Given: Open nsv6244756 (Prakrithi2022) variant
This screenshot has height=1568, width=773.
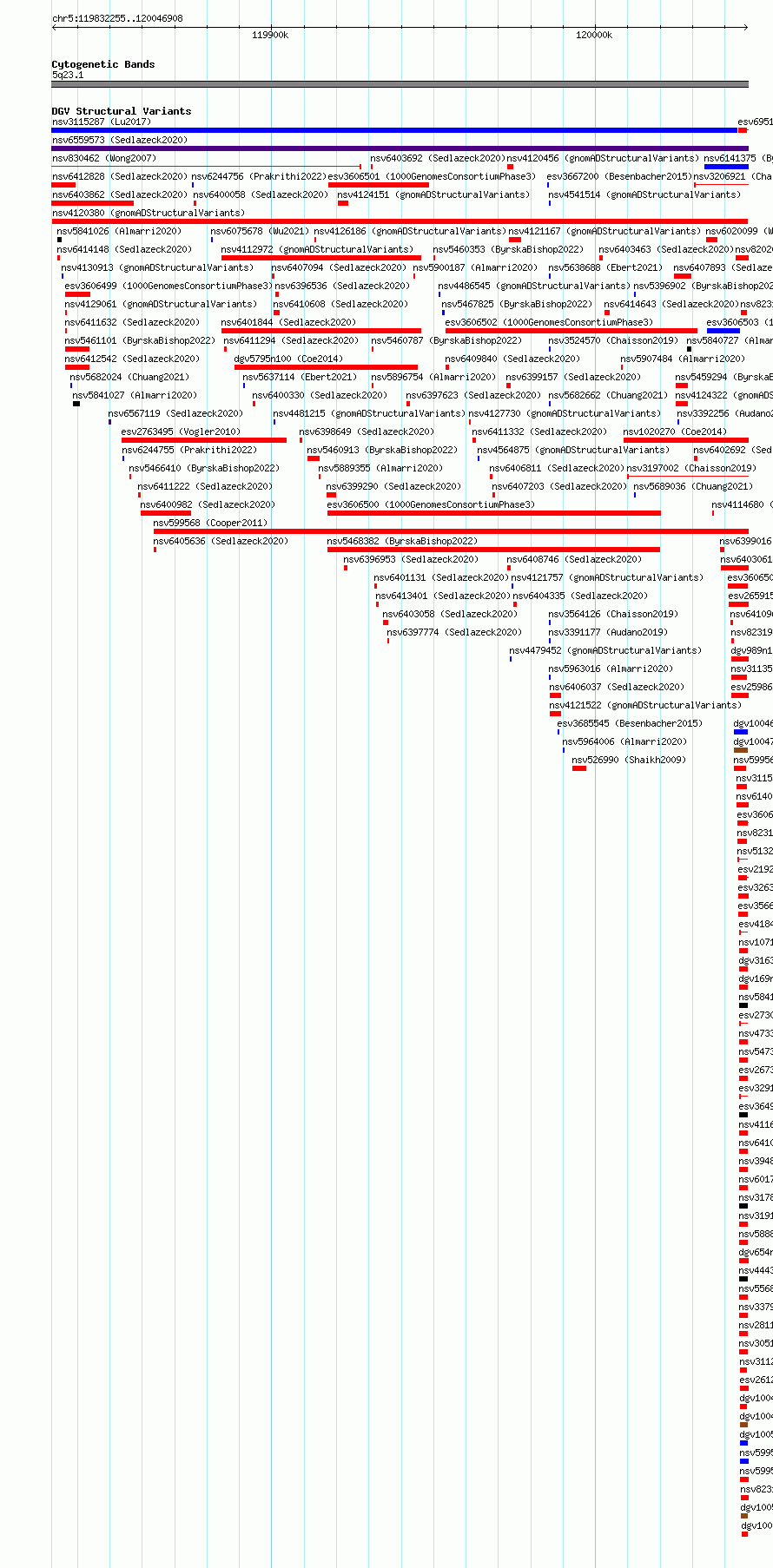Looking at the screenshot, I should point(259,176).
